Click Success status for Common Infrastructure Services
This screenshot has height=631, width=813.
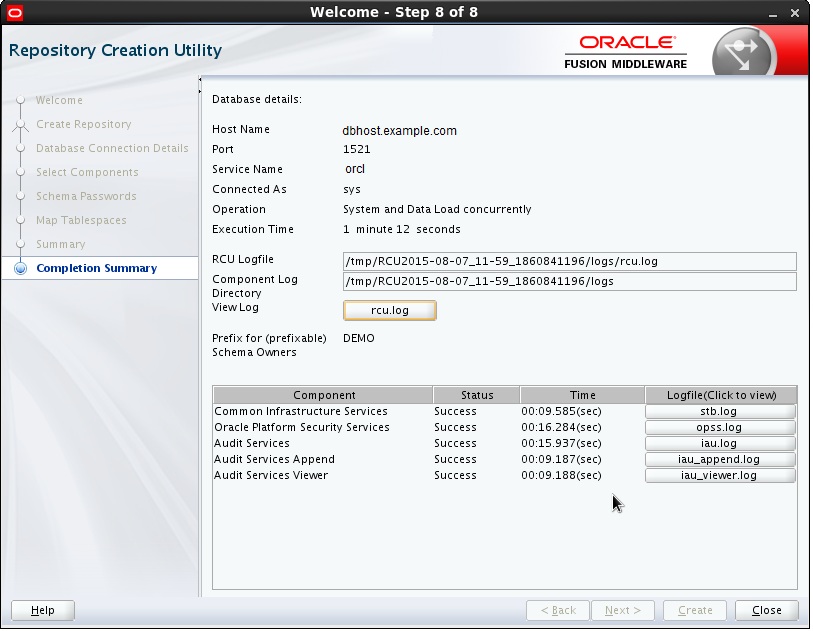pos(455,412)
